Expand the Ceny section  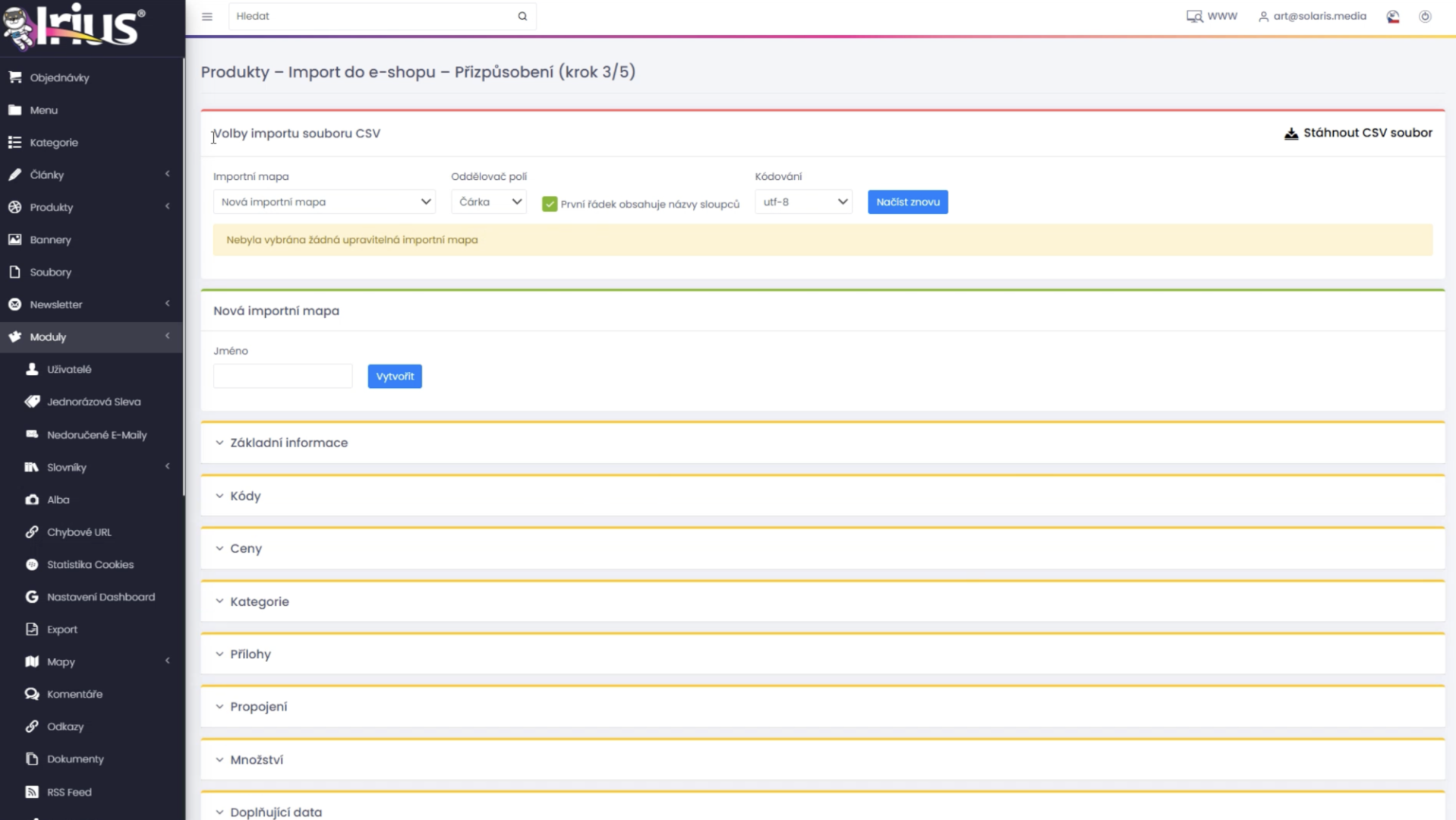tap(822, 548)
